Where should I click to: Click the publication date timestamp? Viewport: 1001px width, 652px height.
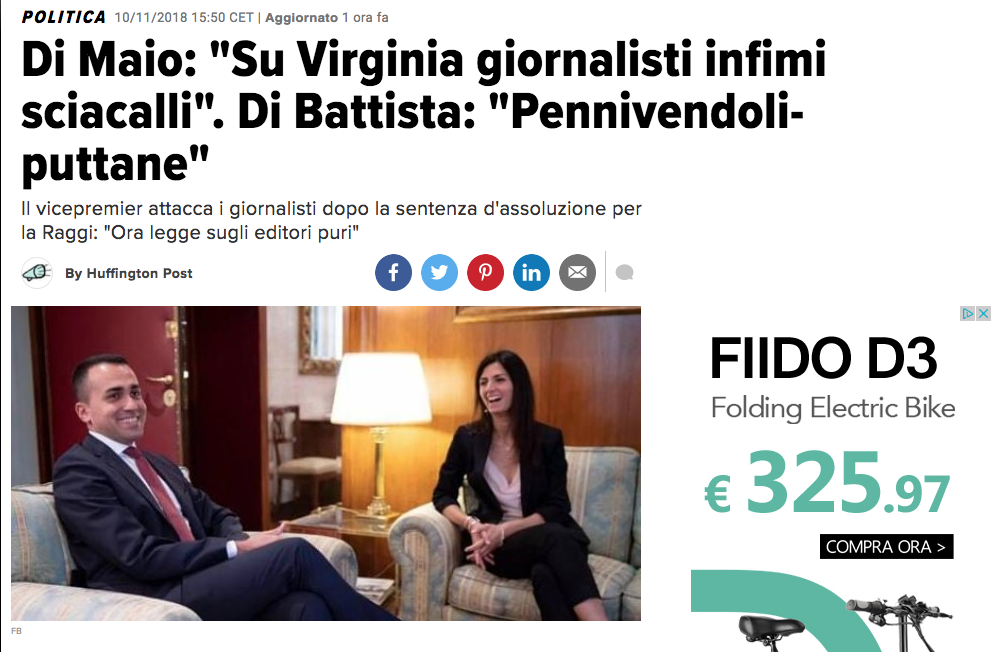click(184, 18)
